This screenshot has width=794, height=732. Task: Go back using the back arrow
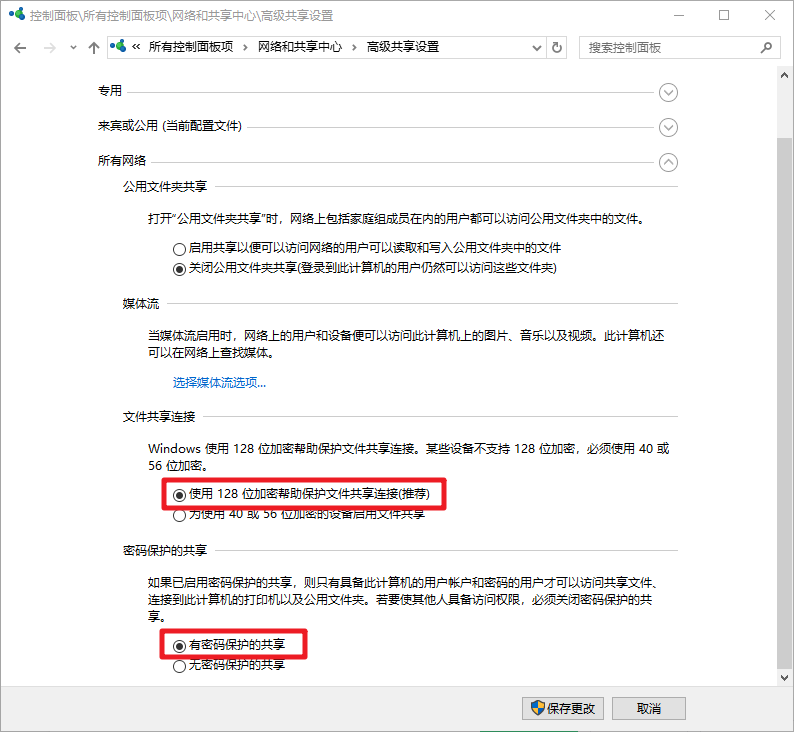[20, 48]
